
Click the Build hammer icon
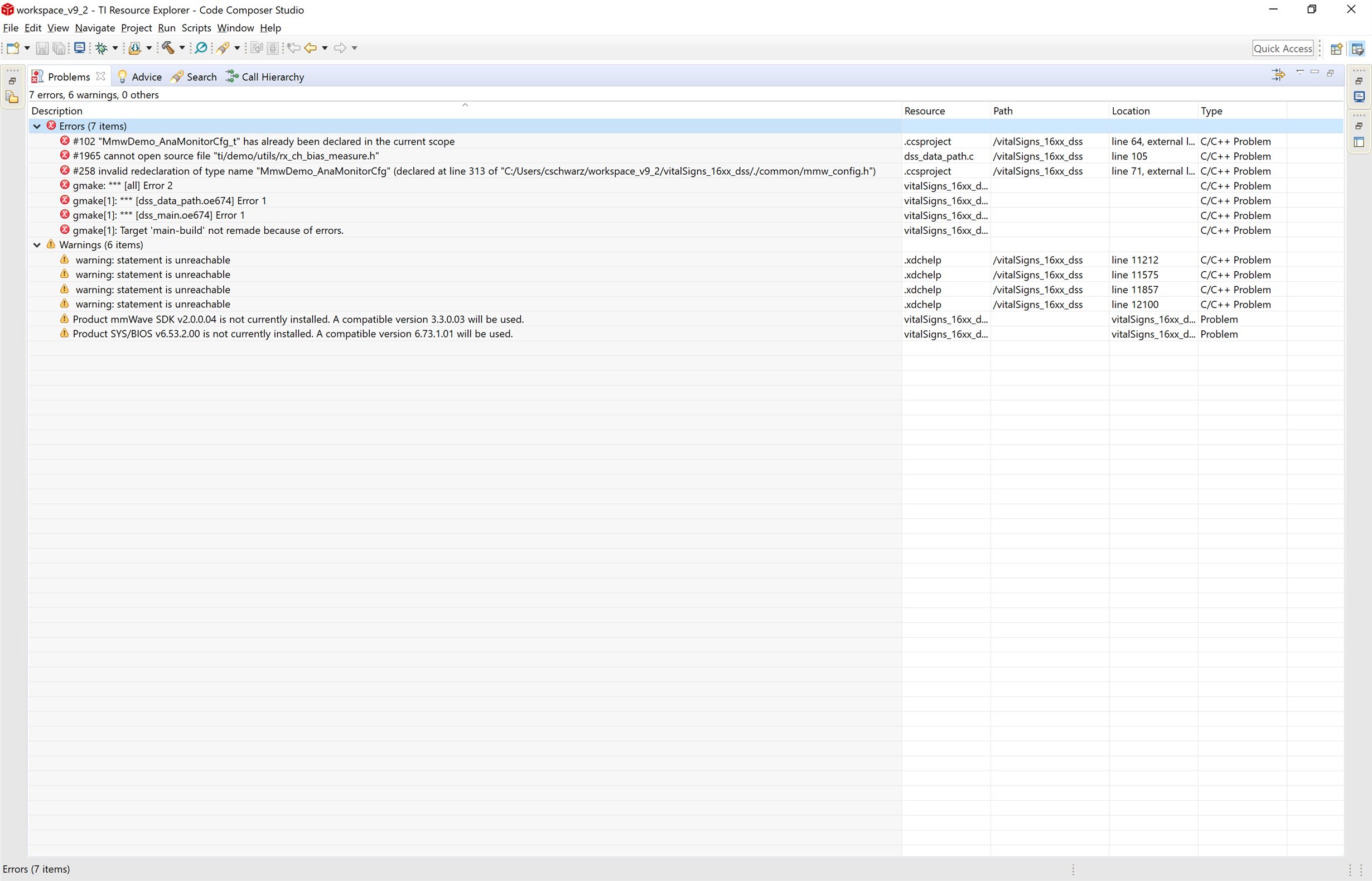(x=167, y=48)
